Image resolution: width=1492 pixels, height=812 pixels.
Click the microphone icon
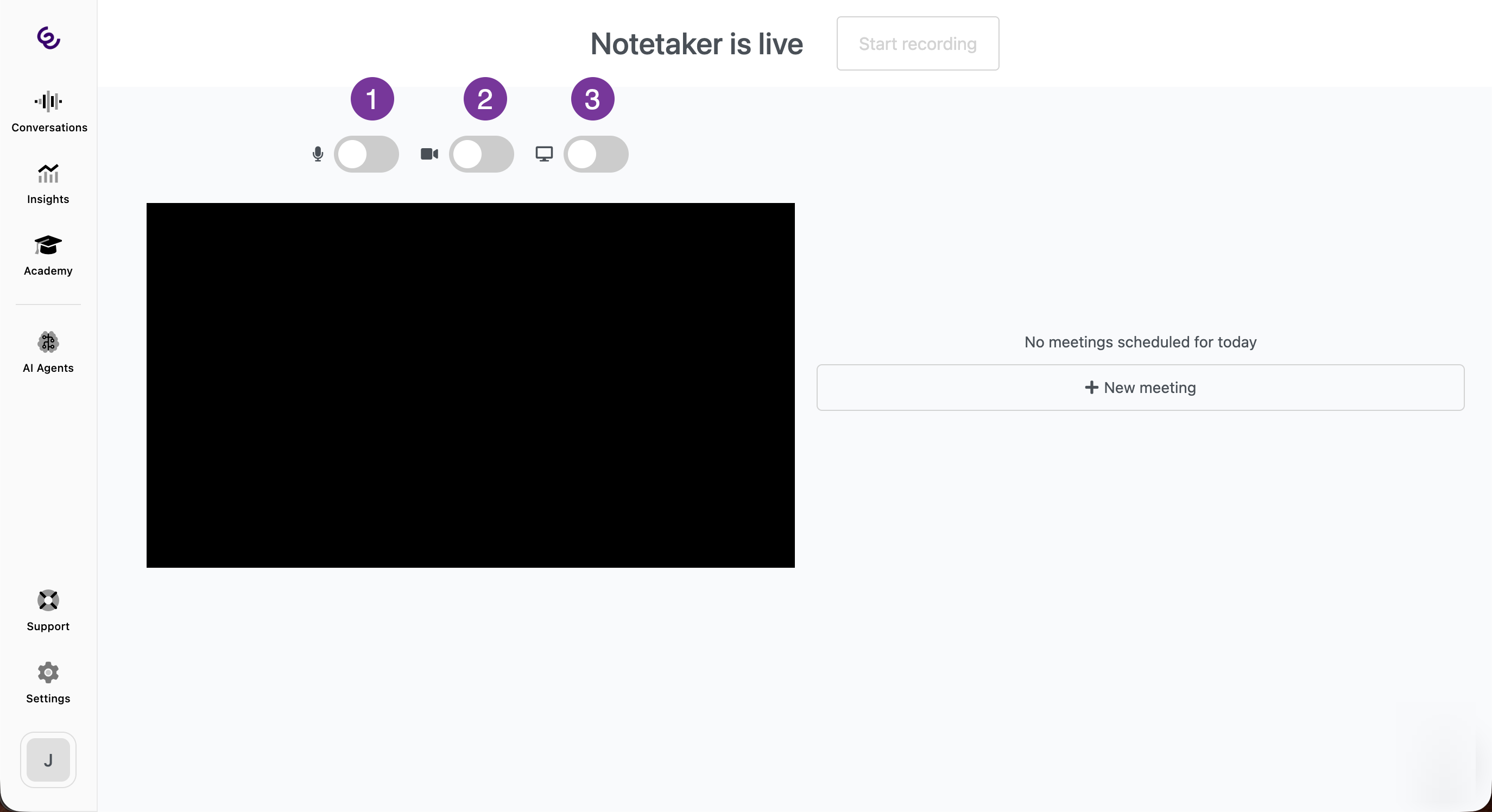coord(318,154)
